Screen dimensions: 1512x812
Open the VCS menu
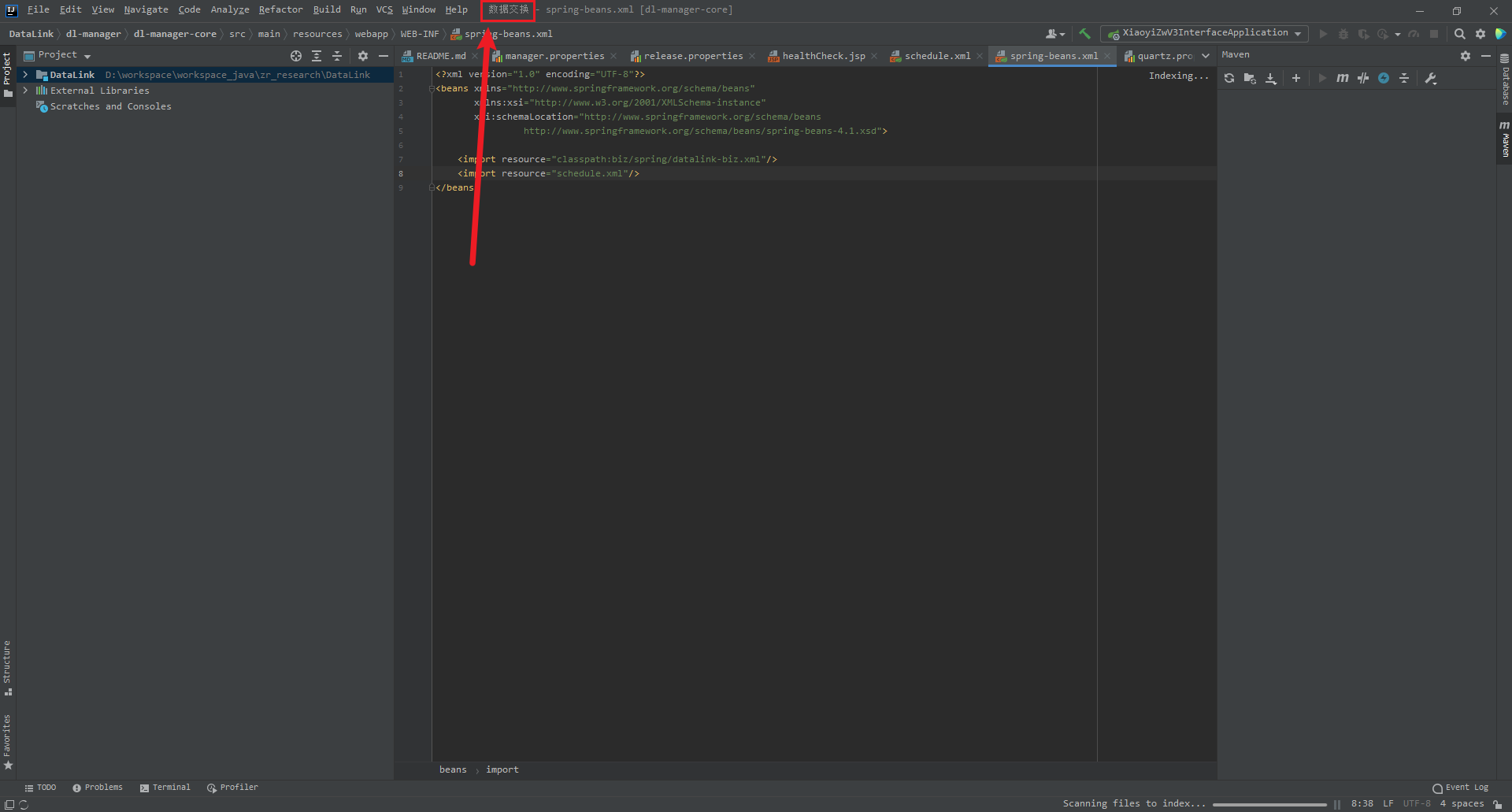pyautogui.click(x=384, y=9)
